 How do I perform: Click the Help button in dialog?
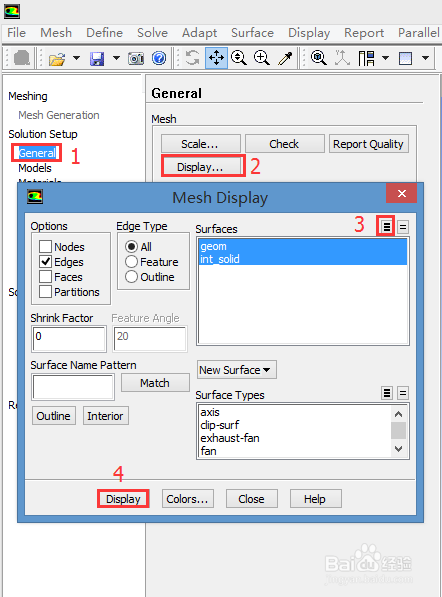click(315, 498)
